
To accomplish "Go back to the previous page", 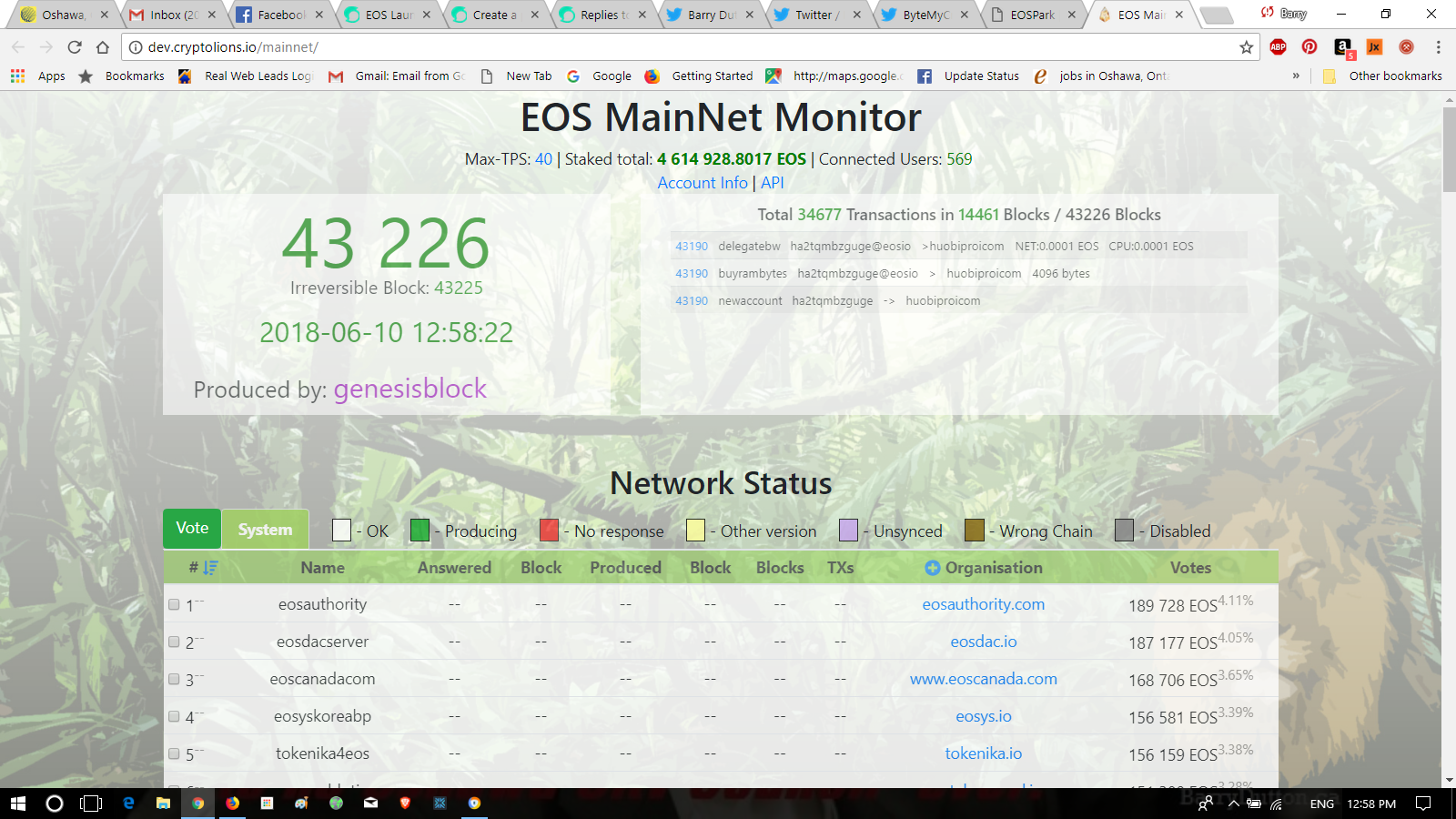I will point(18,47).
